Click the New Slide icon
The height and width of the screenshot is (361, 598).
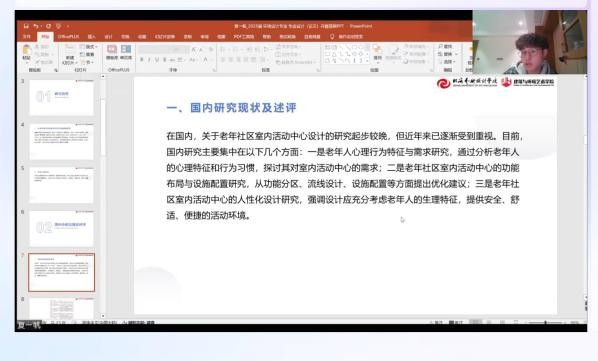(69, 54)
